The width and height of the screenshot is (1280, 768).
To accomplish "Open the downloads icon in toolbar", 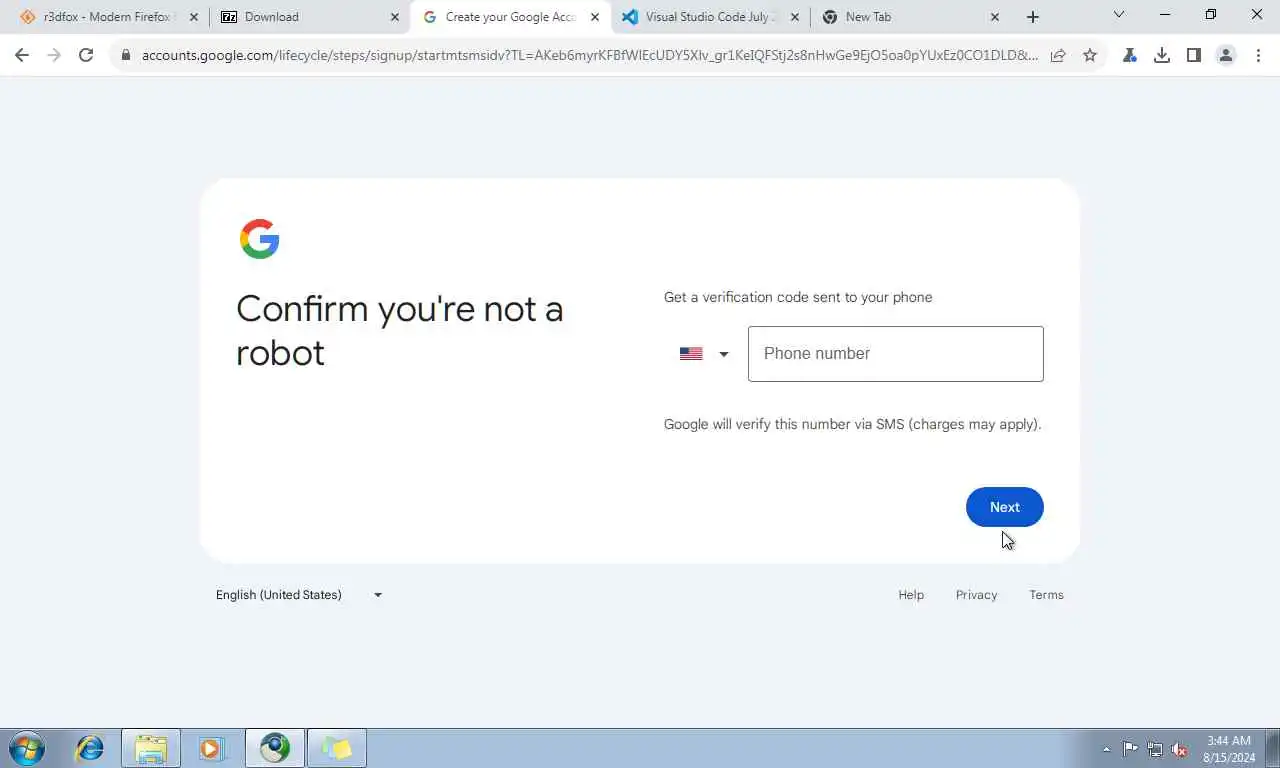I will (1162, 56).
